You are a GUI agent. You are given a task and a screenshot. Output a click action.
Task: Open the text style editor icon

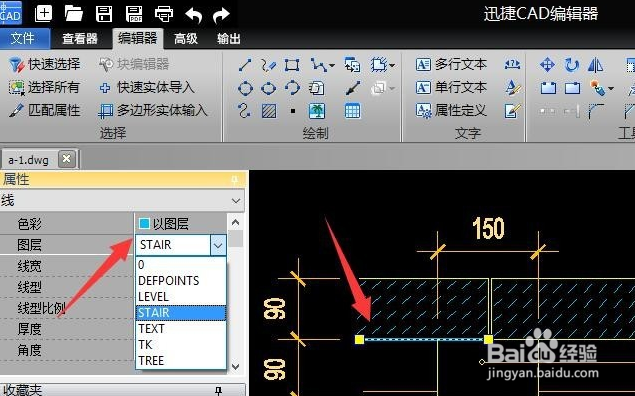(x=513, y=88)
